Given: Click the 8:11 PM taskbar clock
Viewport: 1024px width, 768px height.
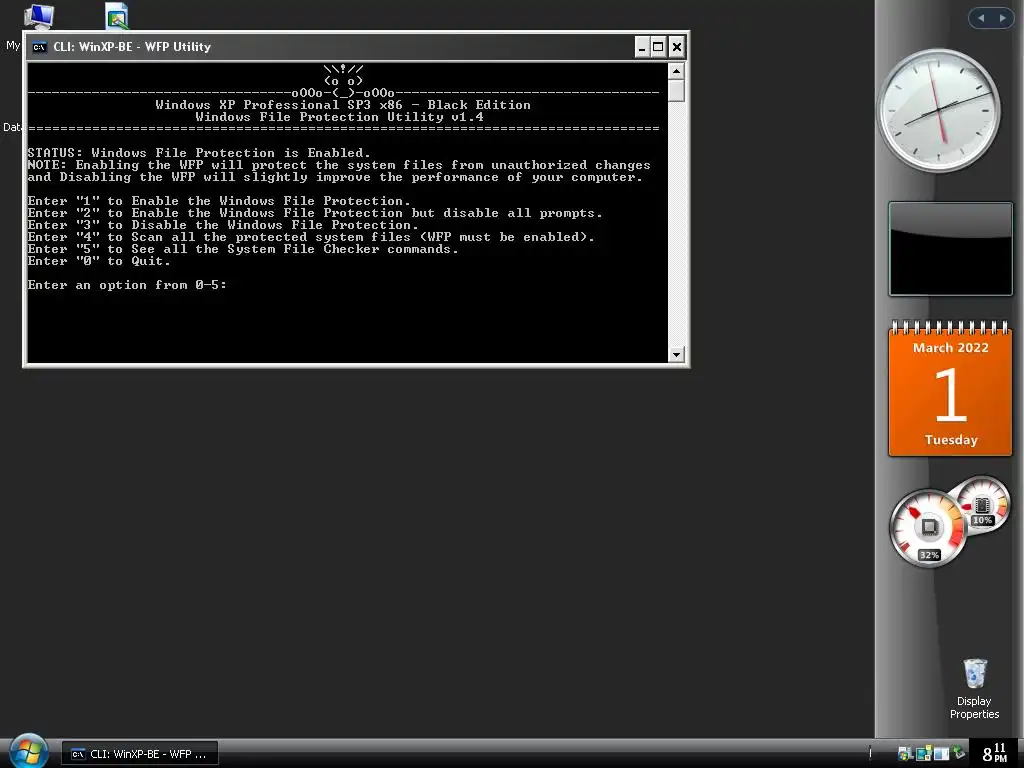Looking at the screenshot, I should click(995, 753).
